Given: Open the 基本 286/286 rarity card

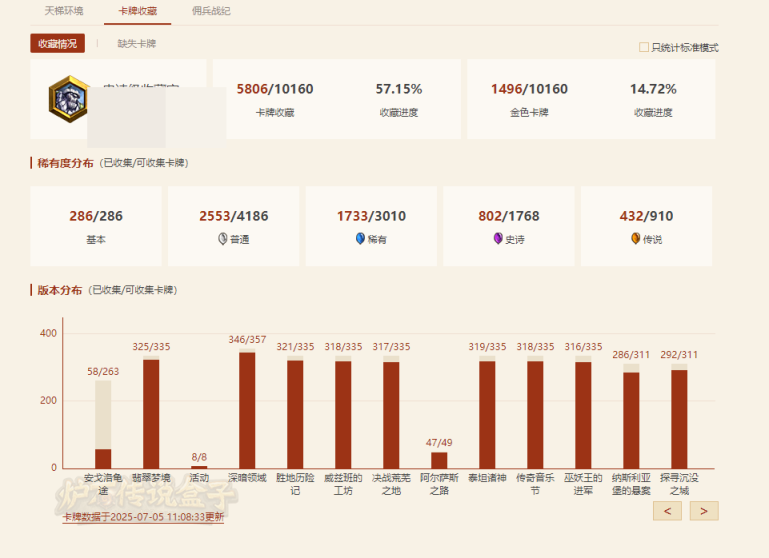Looking at the screenshot, I should click(x=95, y=225).
